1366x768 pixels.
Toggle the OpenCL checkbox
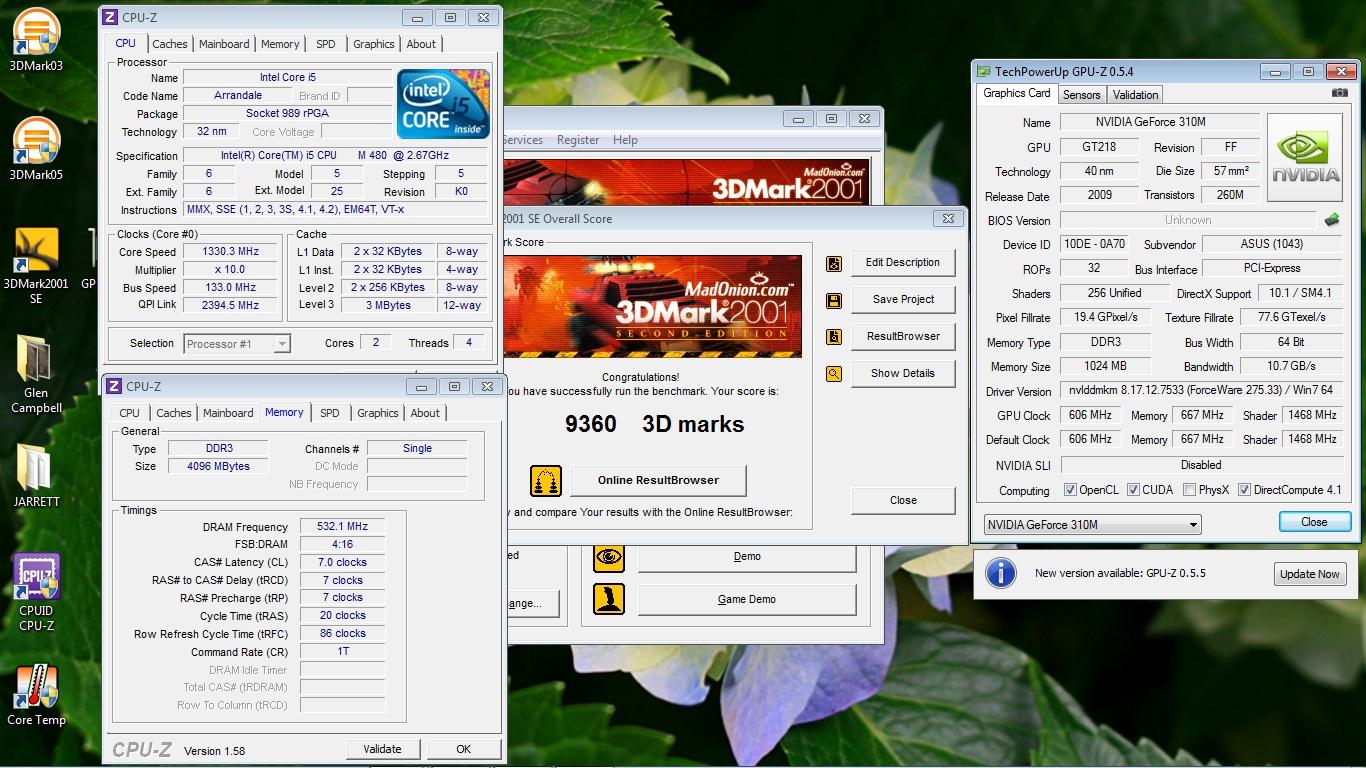(1071, 490)
